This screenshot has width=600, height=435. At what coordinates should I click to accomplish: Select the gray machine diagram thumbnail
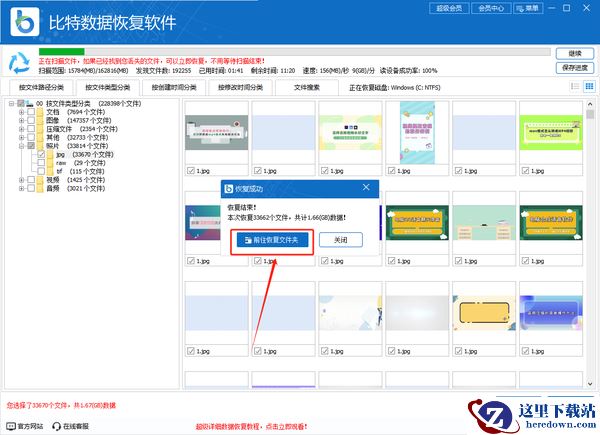(x=217, y=133)
